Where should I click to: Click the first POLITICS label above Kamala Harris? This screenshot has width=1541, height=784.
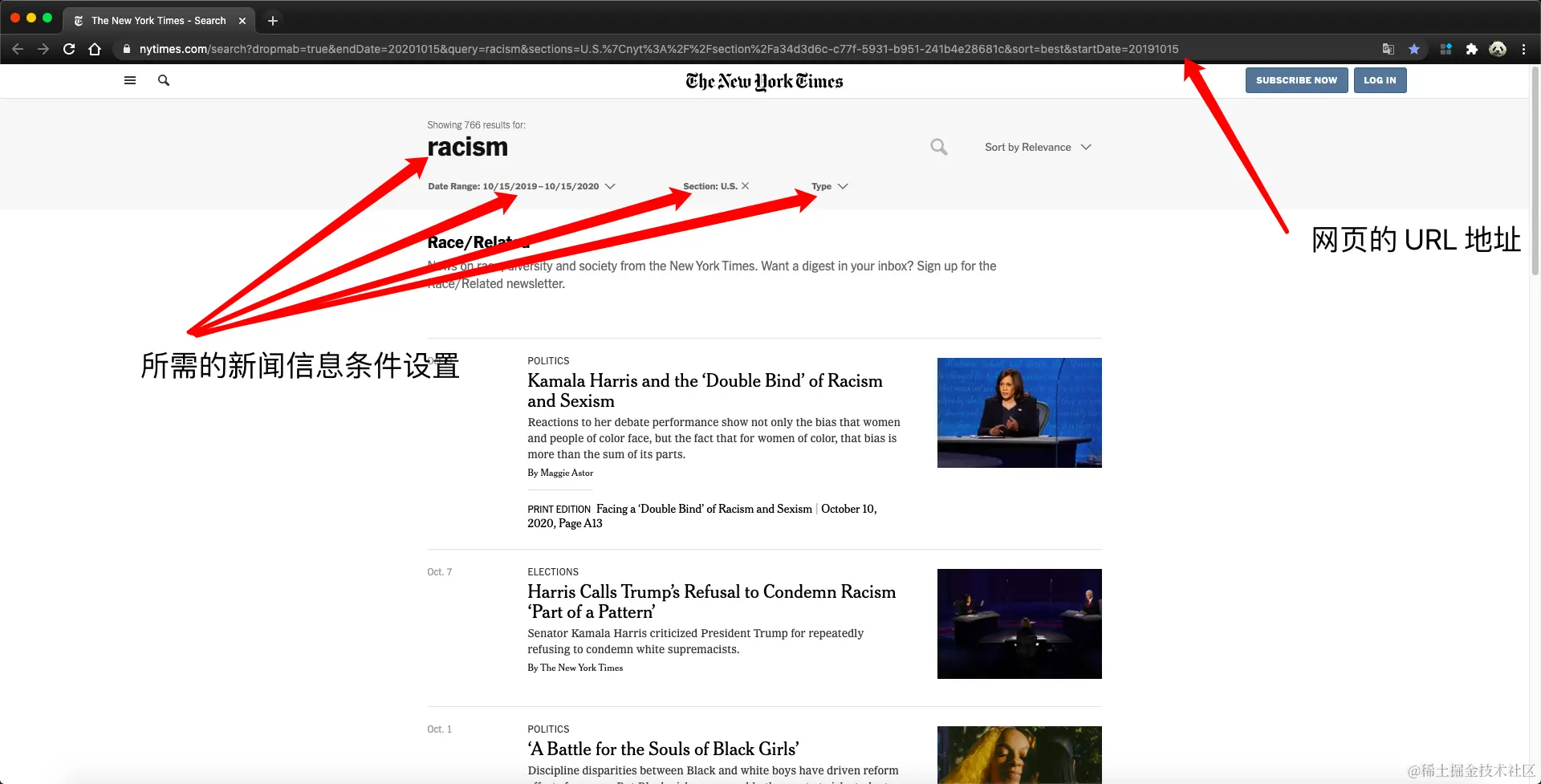pyautogui.click(x=548, y=361)
